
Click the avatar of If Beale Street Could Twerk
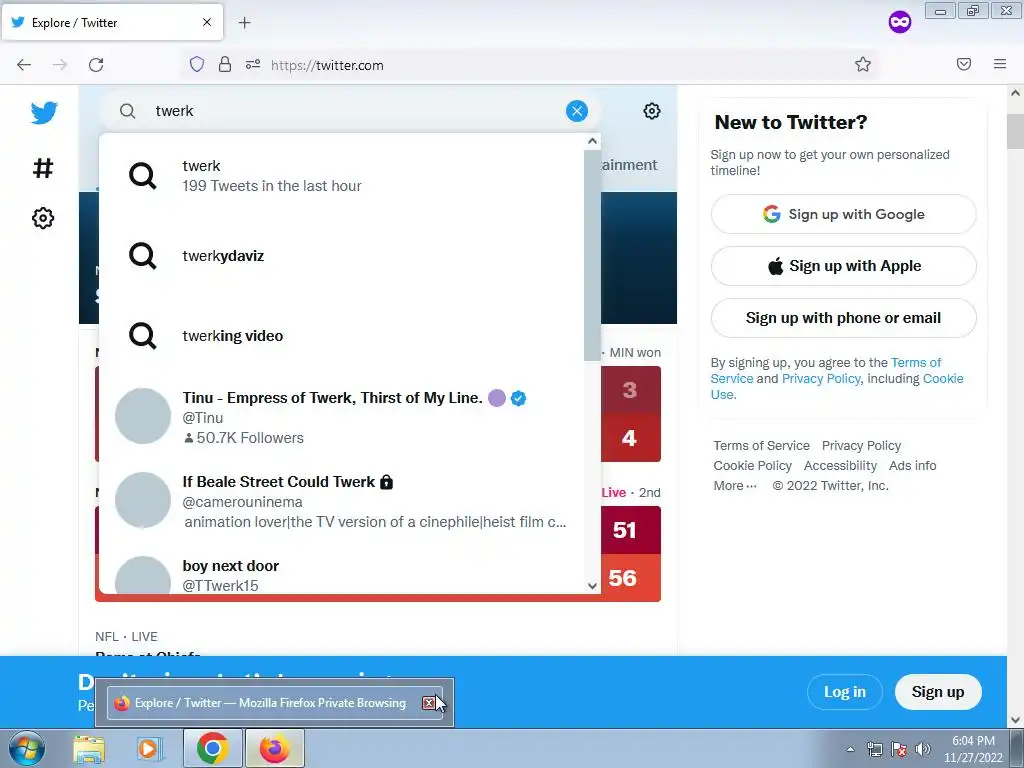point(142,500)
